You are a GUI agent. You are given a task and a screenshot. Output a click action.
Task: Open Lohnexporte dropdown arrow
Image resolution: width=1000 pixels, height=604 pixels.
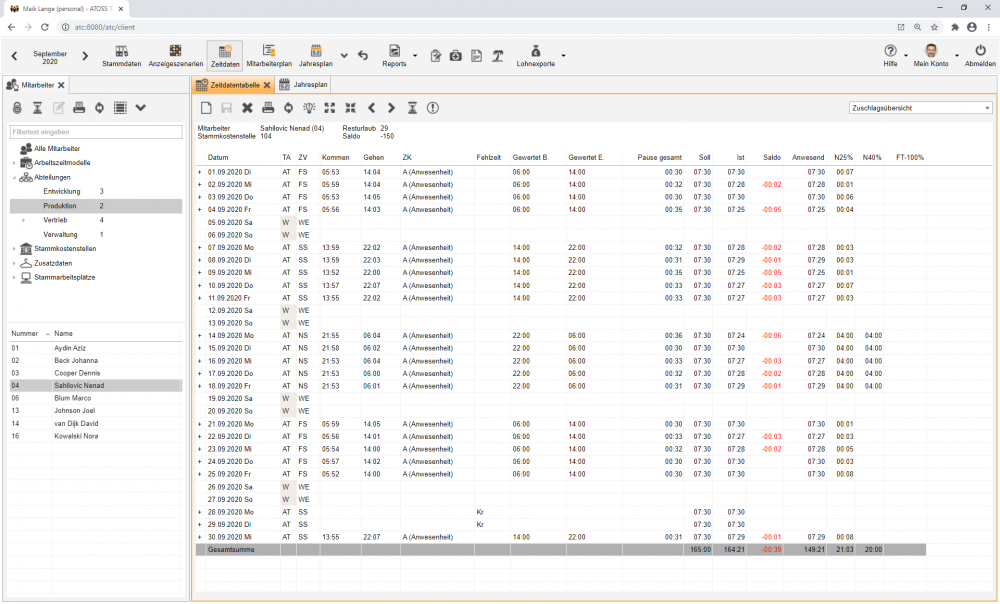pyautogui.click(x=563, y=56)
